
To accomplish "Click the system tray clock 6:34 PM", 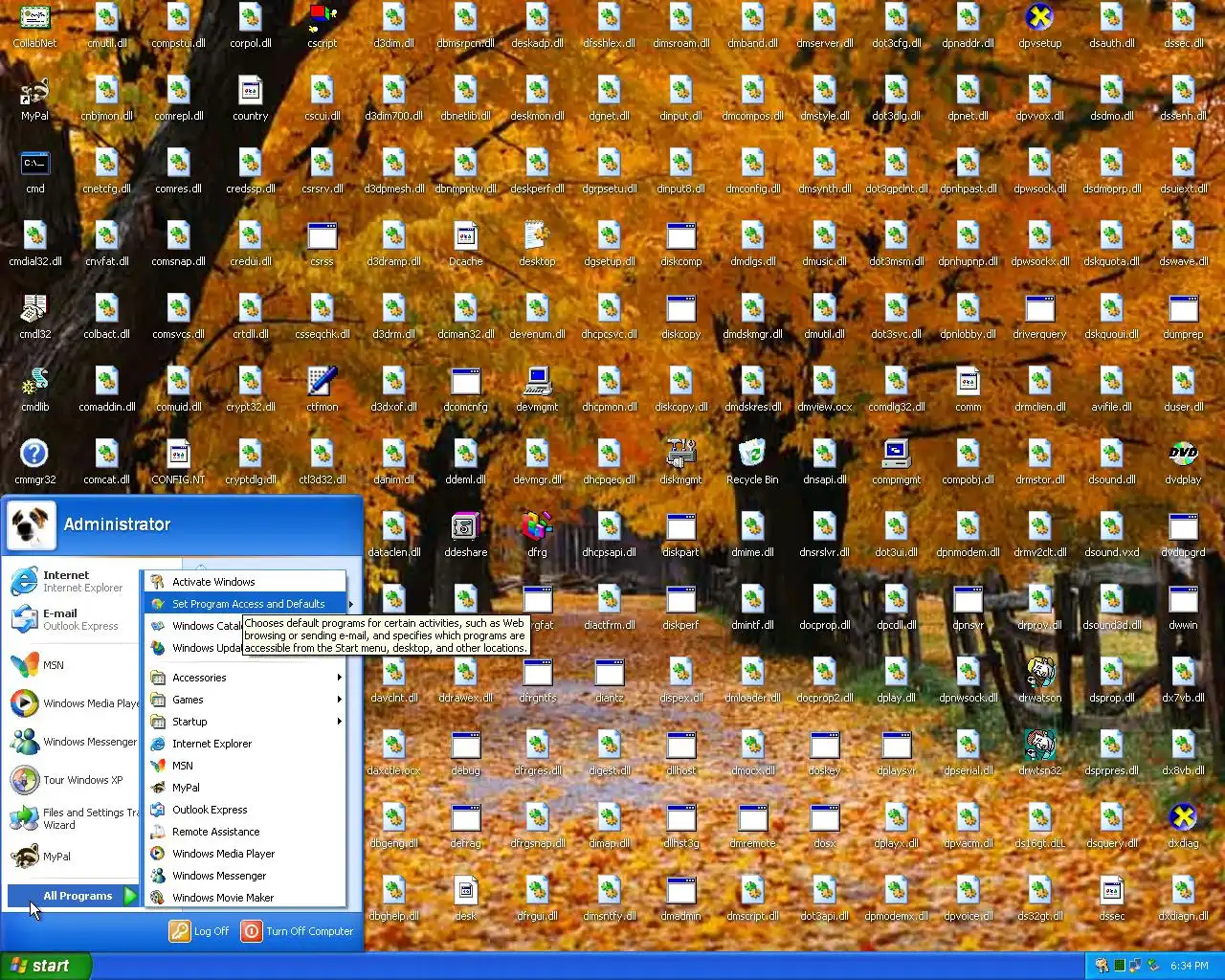I will (1189, 966).
